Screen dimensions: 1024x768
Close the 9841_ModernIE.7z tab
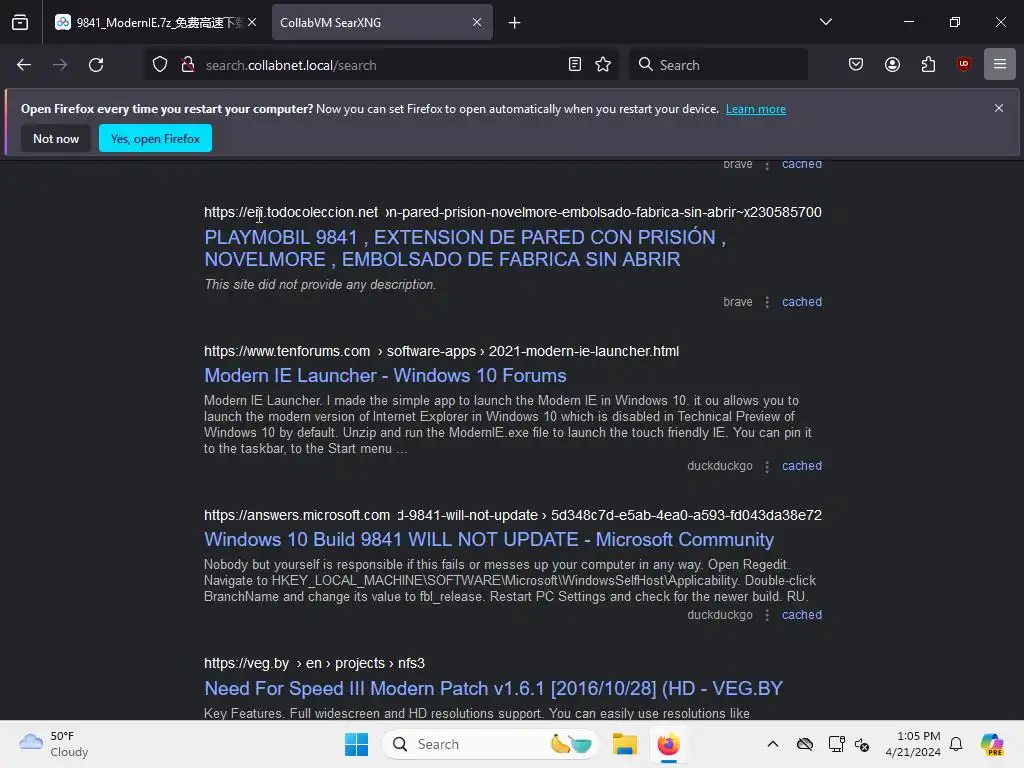(x=252, y=22)
